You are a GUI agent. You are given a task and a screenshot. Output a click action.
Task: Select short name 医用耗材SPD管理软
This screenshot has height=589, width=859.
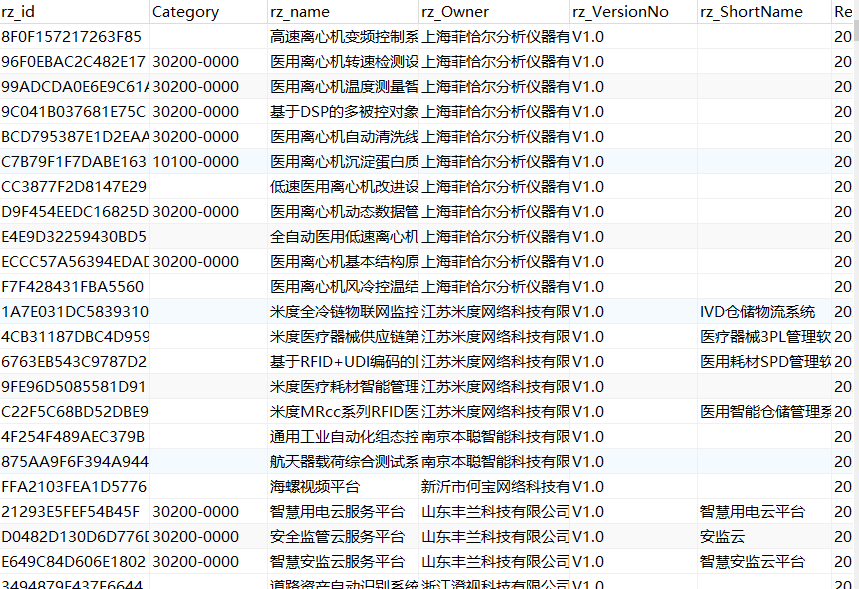[x=764, y=362]
